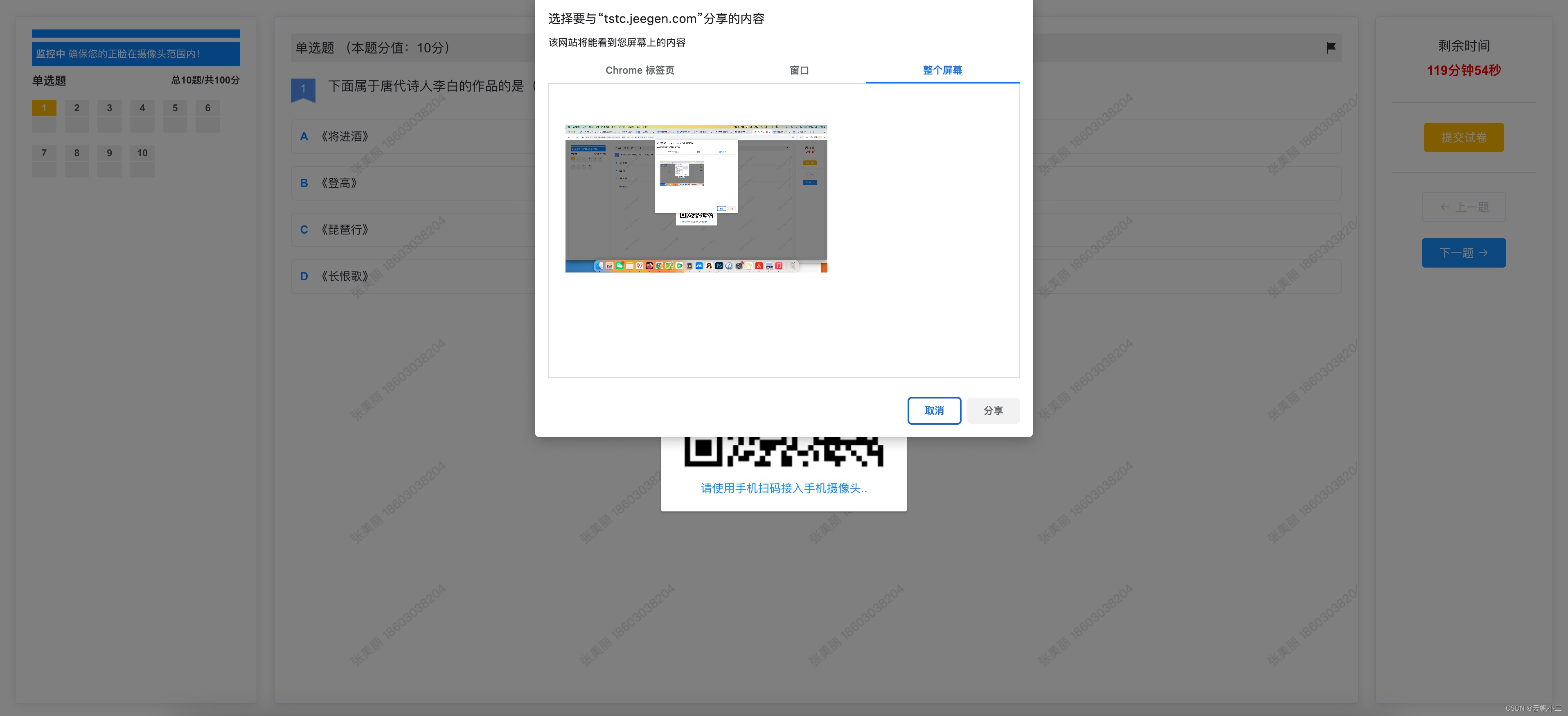
Task: Choose answer option B 《登高》
Action: pos(338,183)
